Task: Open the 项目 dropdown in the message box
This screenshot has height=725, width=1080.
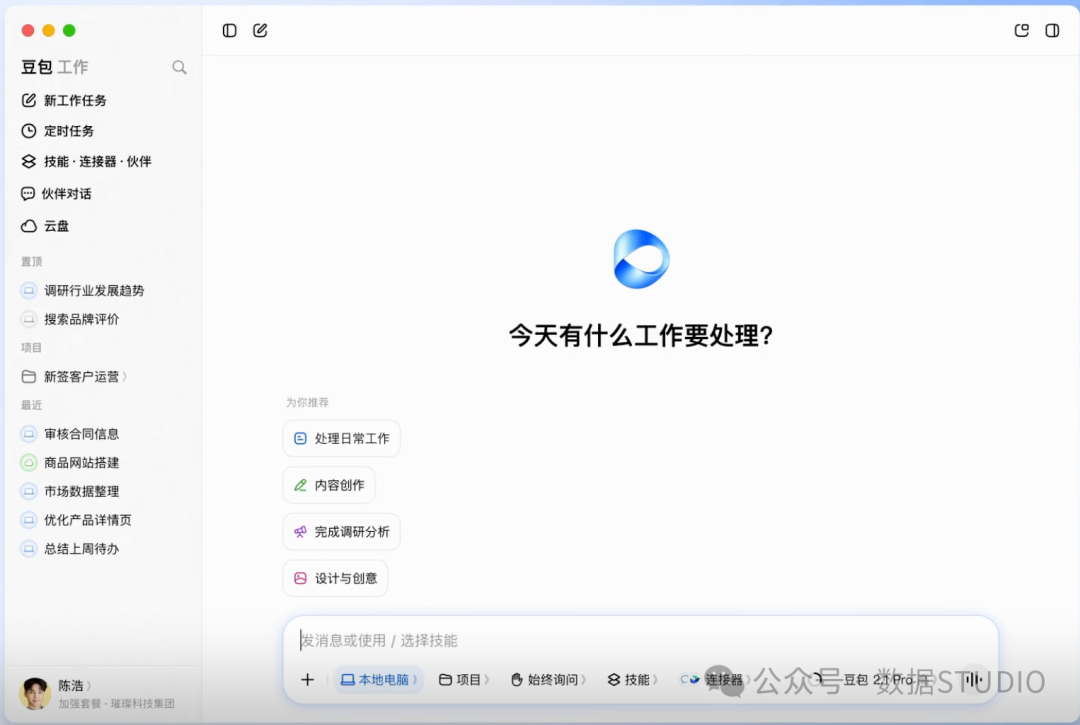Action: click(464, 680)
